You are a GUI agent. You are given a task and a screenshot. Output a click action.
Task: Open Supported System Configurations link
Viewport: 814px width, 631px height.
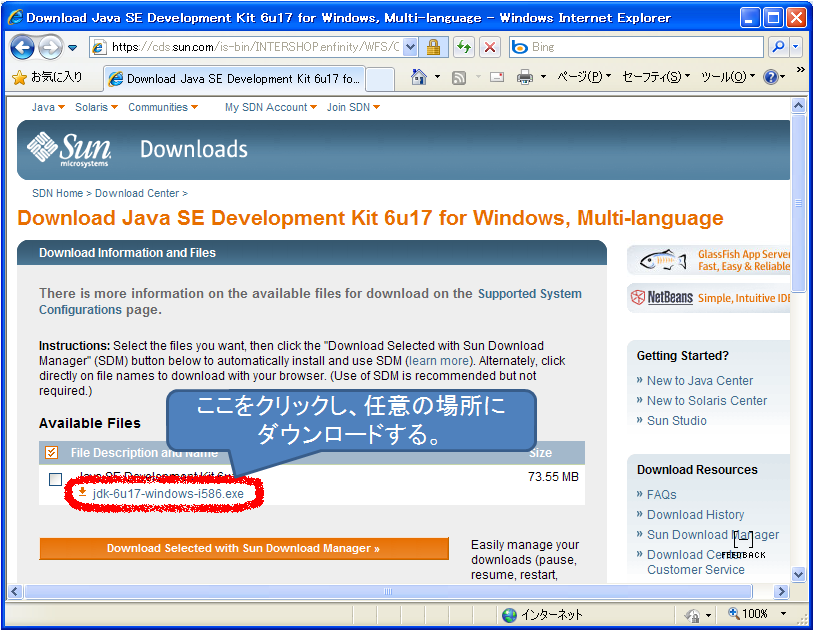530,293
